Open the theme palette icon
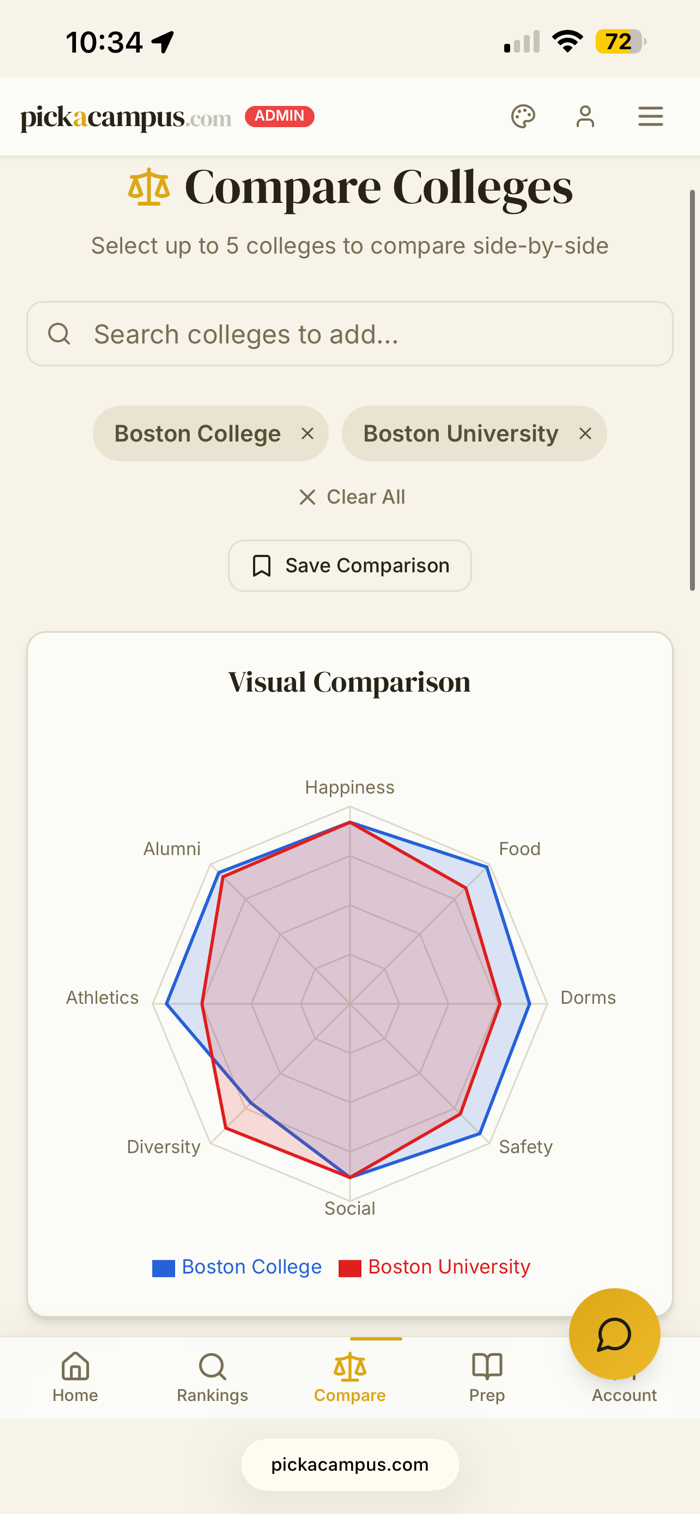The image size is (700, 1514). point(523,117)
